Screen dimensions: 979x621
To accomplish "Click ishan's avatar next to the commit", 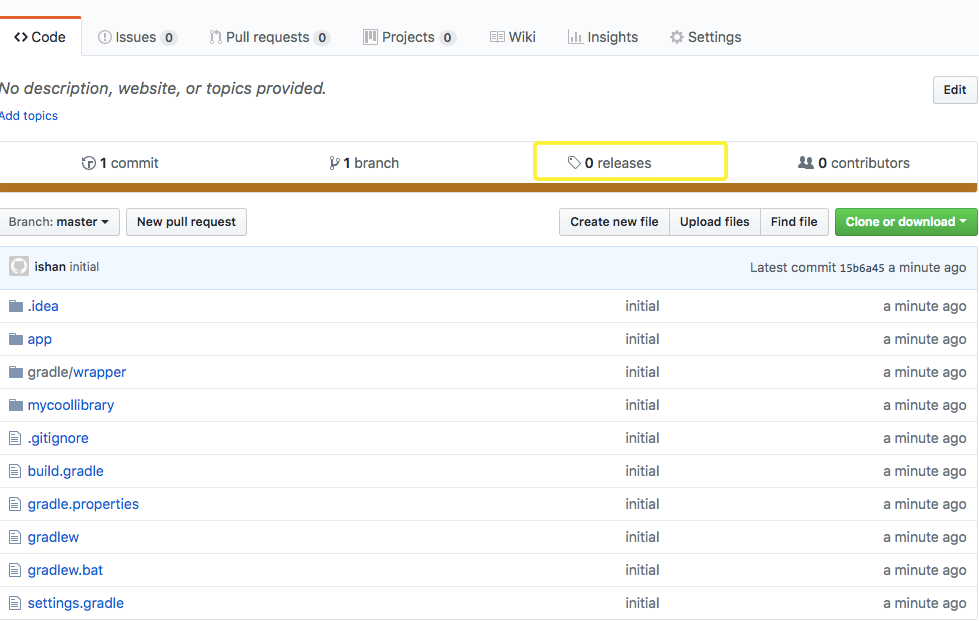I will coord(18,266).
